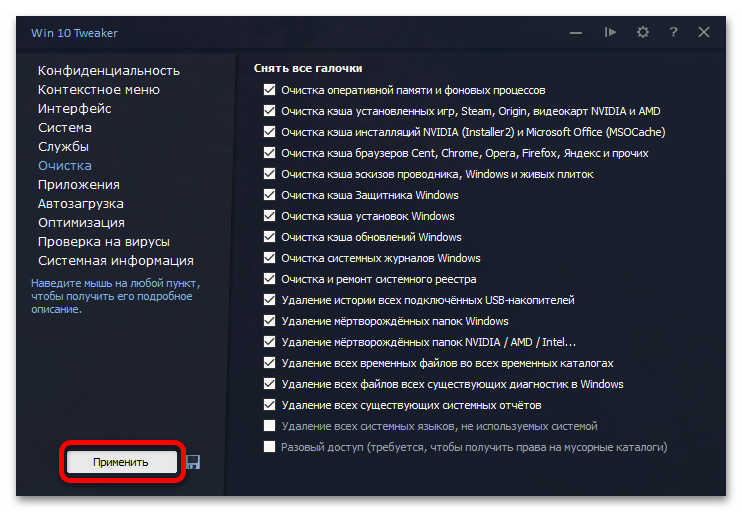Click the Применить button
This screenshot has width=742, height=512.
(122, 462)
